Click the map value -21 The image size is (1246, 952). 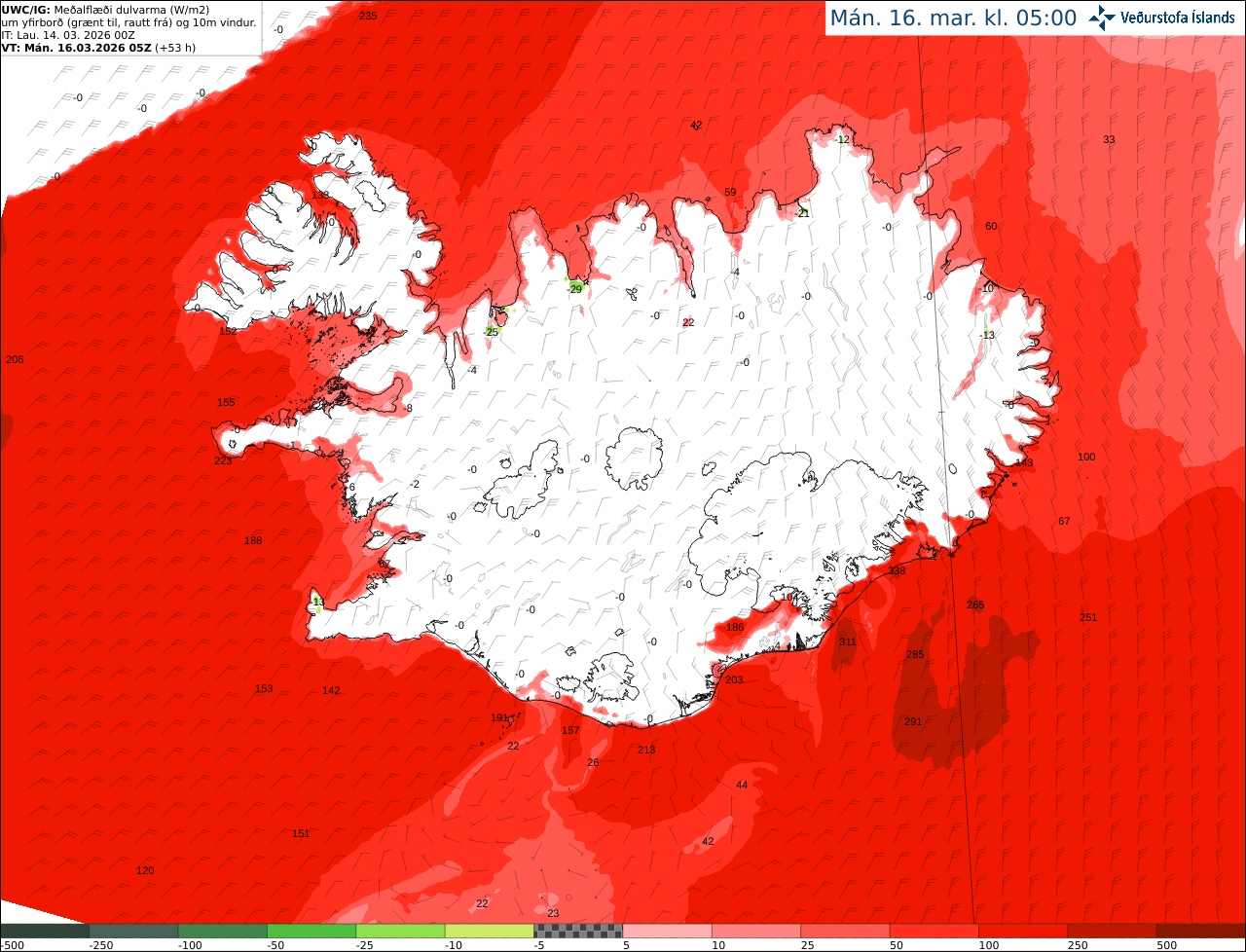[802, 213]
